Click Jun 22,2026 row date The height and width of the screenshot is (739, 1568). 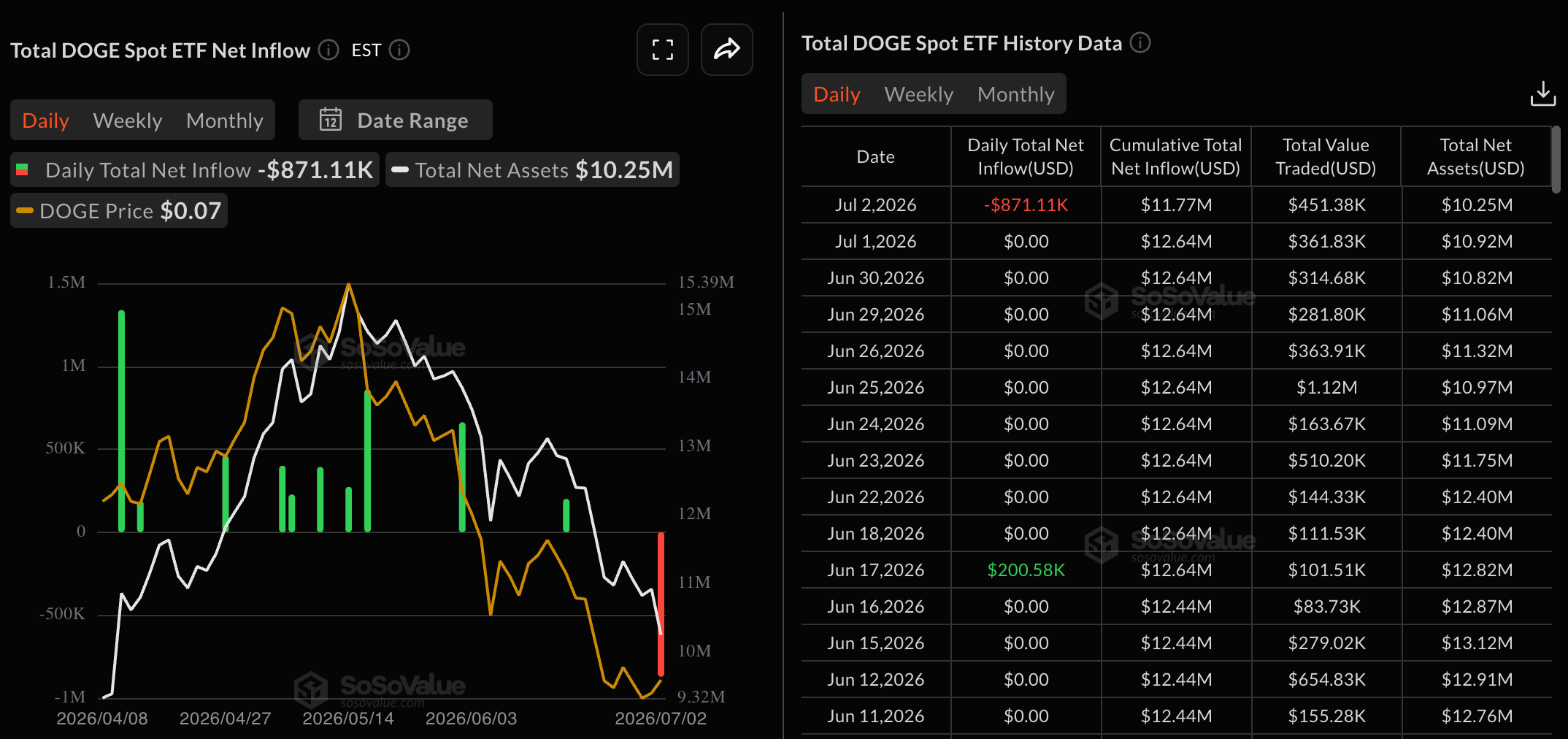tap(875, 497)
